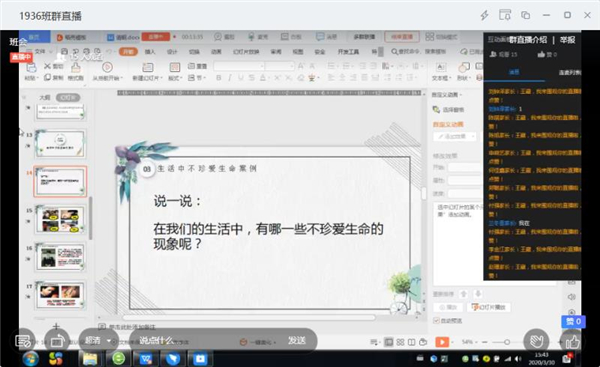Switch to slide sorter grid view
Screen dimensions: 600x367
[400, 342]
